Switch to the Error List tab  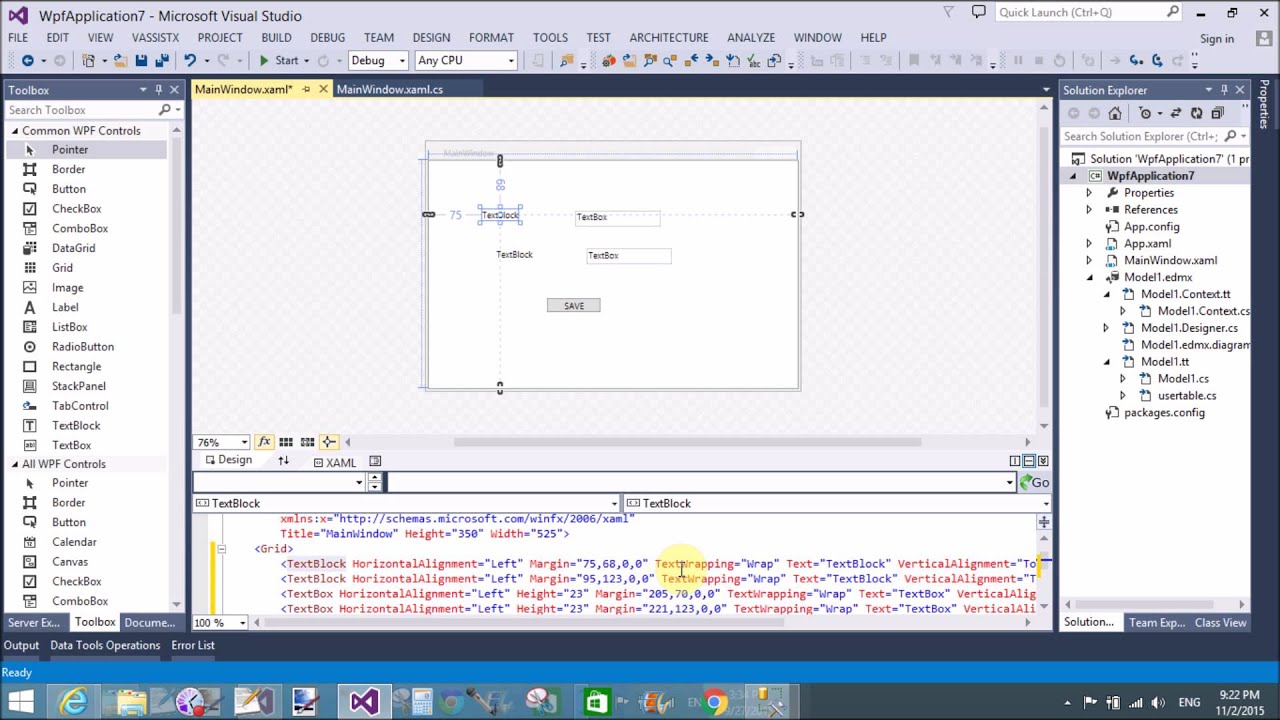pos(193,645)
